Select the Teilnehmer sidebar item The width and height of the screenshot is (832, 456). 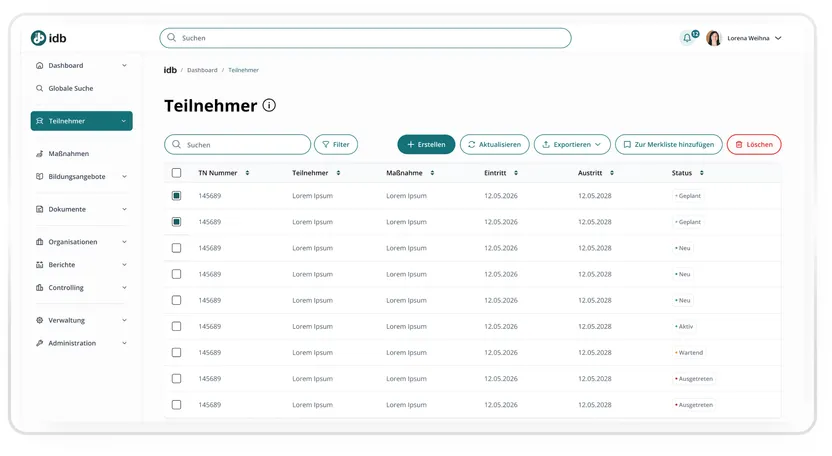click(81, 121)
